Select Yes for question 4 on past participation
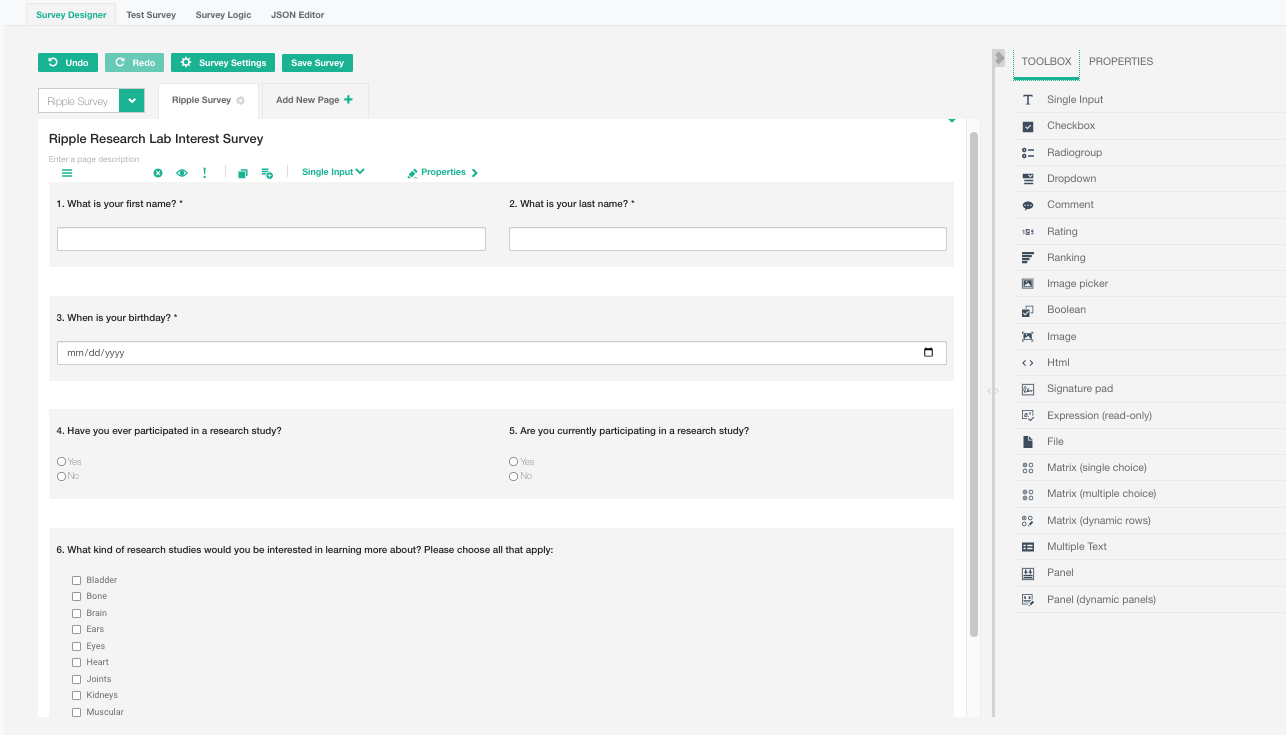1286x735 pixels. pyautogui.click(x=62, y=462)
